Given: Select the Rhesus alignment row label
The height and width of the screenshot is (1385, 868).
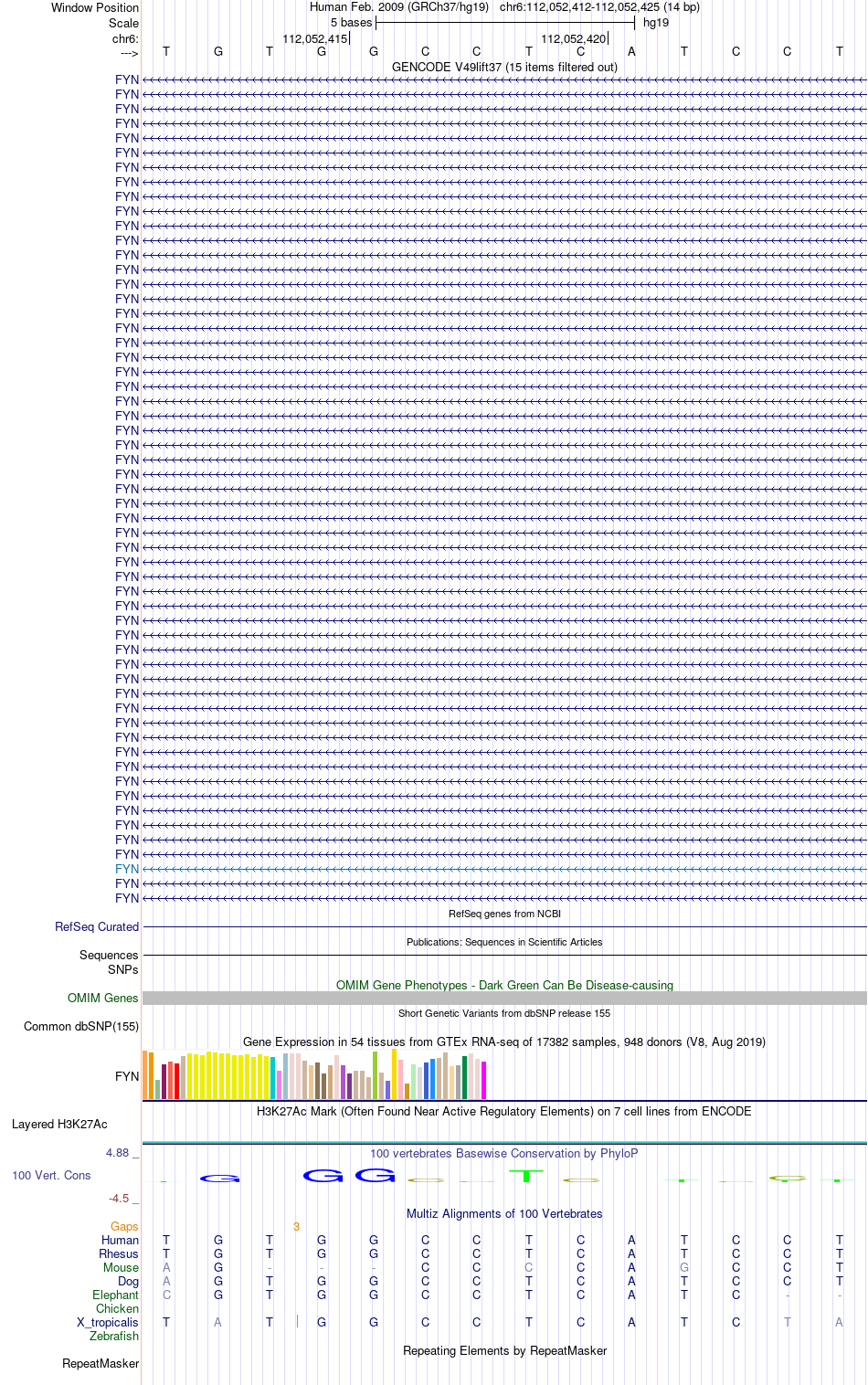Looking at the screenshot, I should click(119, 1253).
